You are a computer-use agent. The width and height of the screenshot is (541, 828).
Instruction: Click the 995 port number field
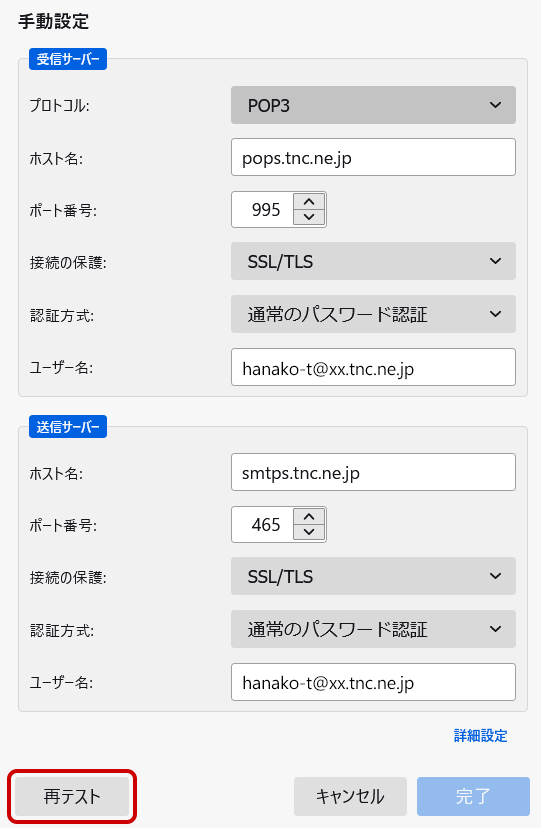coord(263,210)
